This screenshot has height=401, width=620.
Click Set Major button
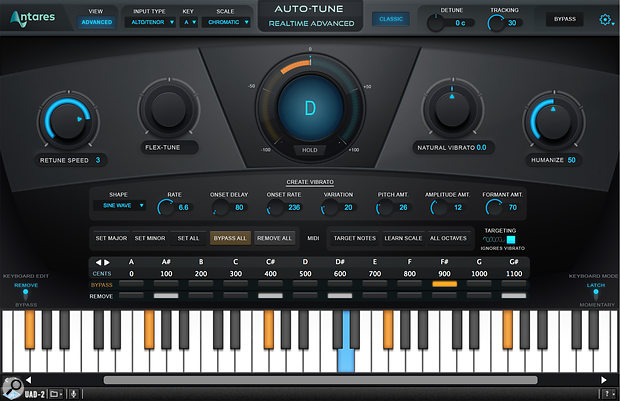tap(112, 238)
